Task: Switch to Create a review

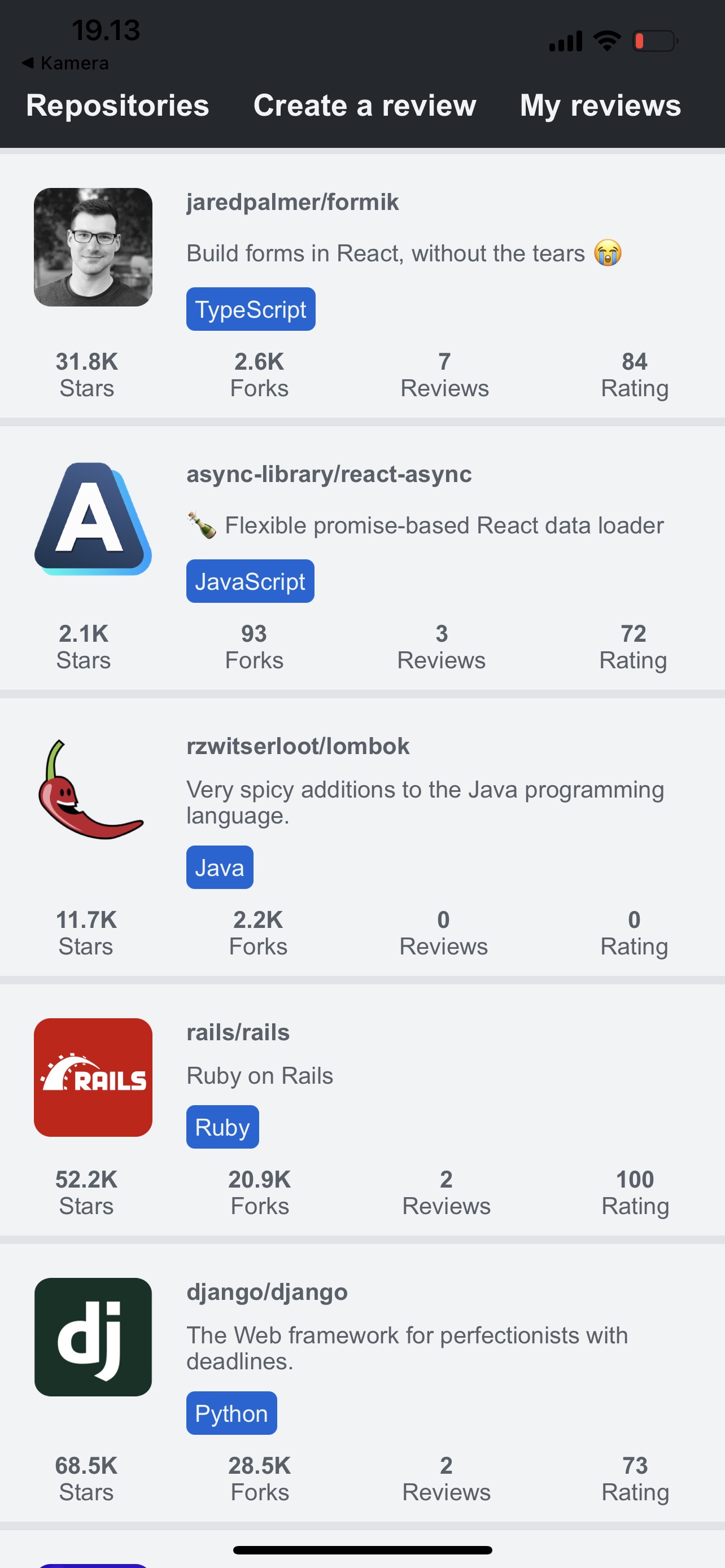Action: pyautogui.click(x=364, y=106)
